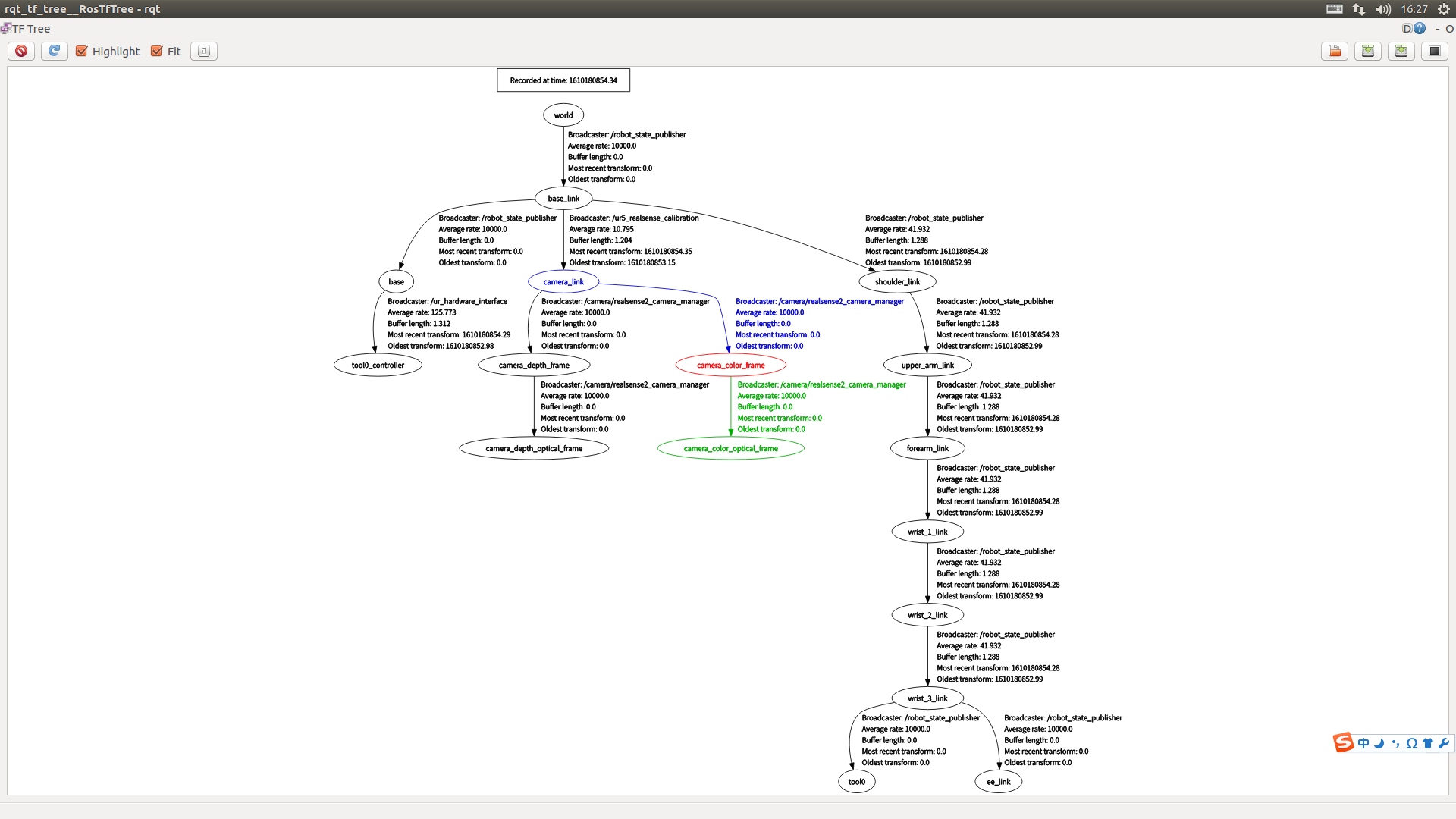Select the camera_color_frame node

730,365
